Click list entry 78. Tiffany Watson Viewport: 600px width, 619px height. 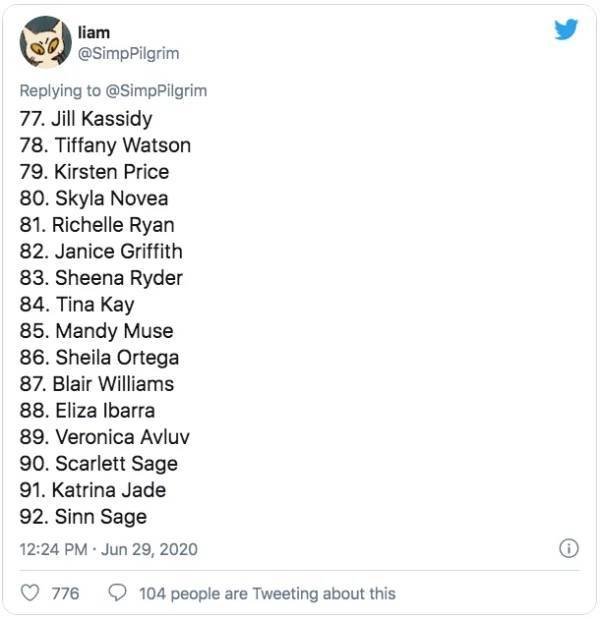click(x=105, y=145)
